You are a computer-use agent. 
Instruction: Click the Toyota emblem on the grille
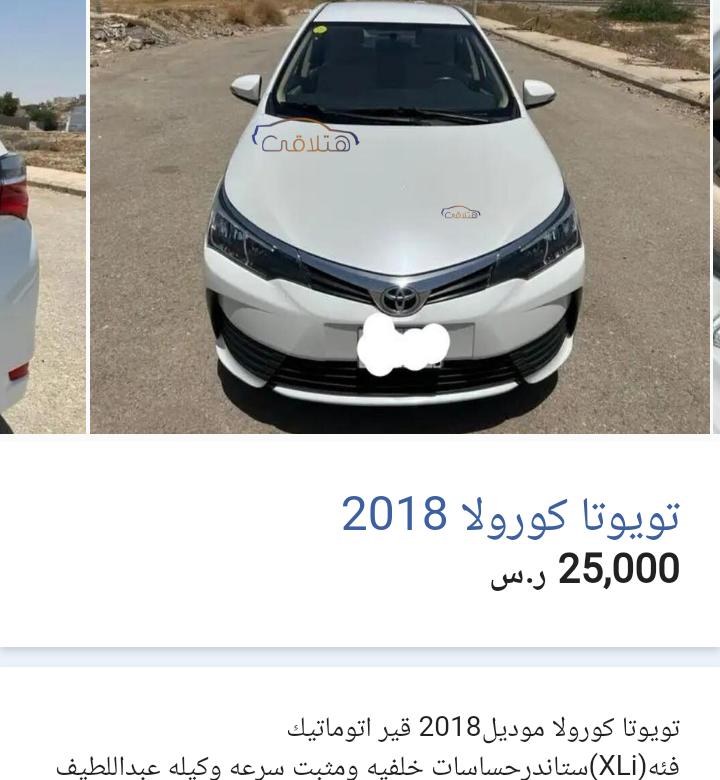(x=400, y=299)
